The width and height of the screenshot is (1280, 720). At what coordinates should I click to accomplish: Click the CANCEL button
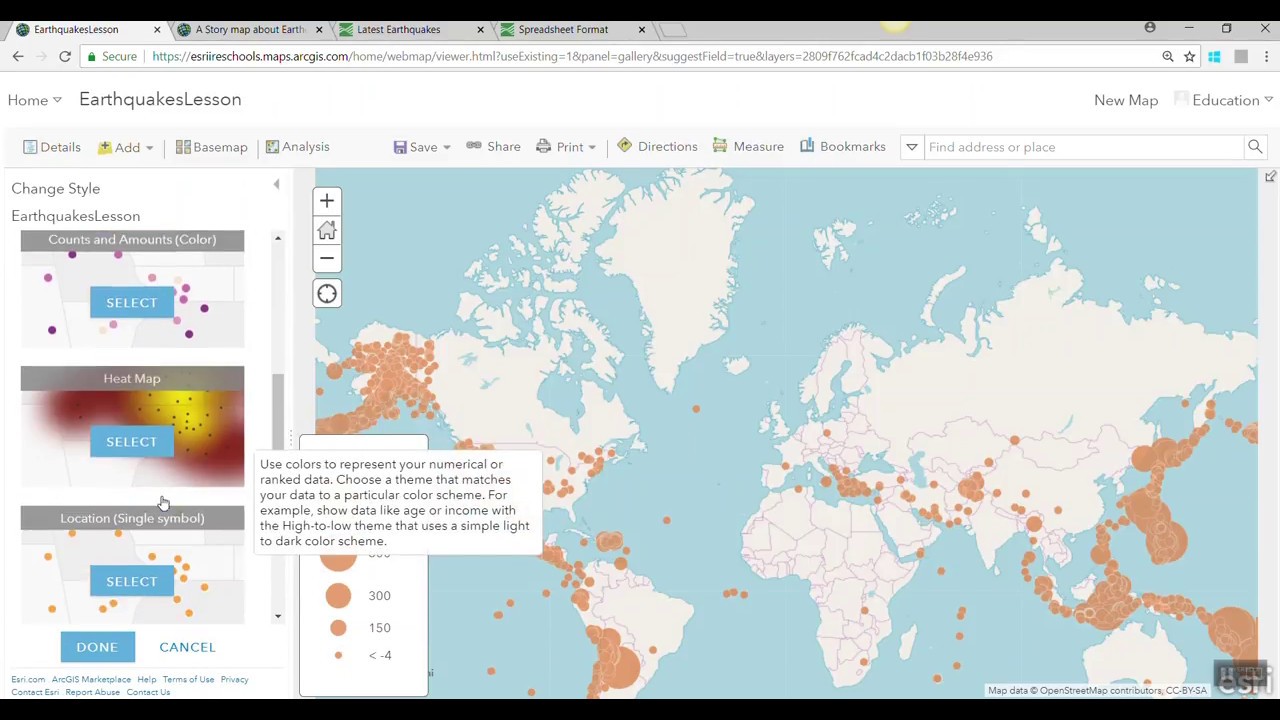[187, 647]
